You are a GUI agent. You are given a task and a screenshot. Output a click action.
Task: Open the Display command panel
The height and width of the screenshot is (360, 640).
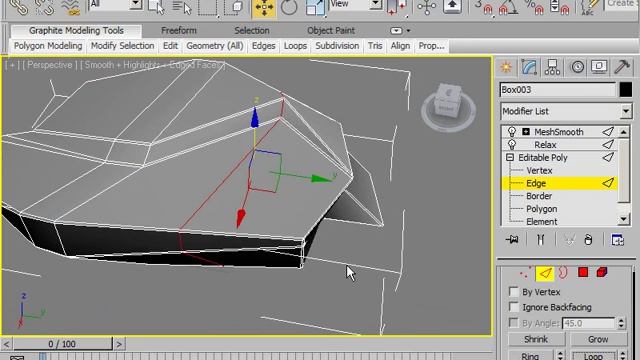tap(599, 67)
